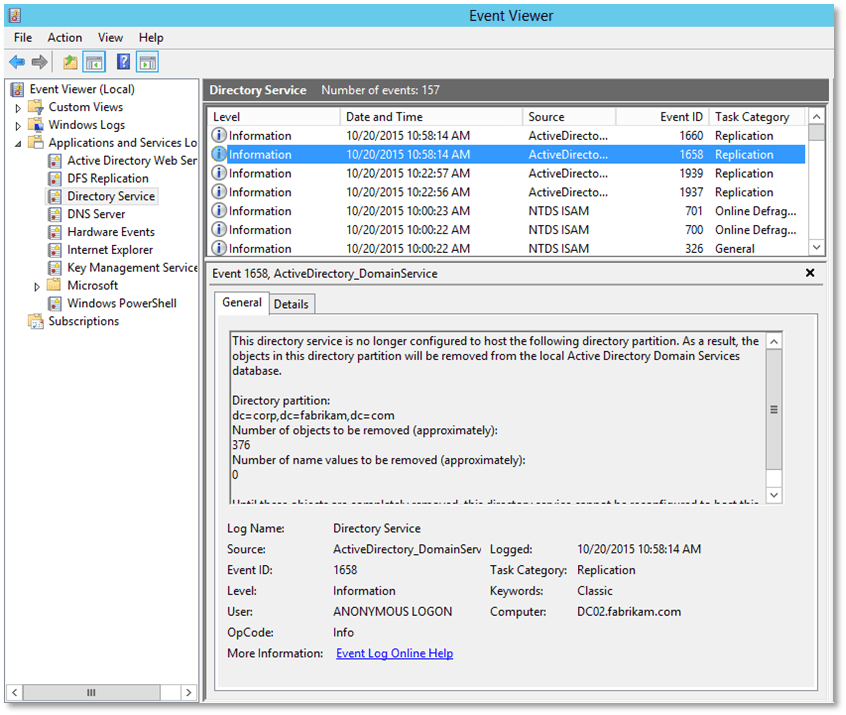Screen dimensions: 846x715
Task: Toggle Show/Hide Action Pane toolbar icon
Action: 148,62
